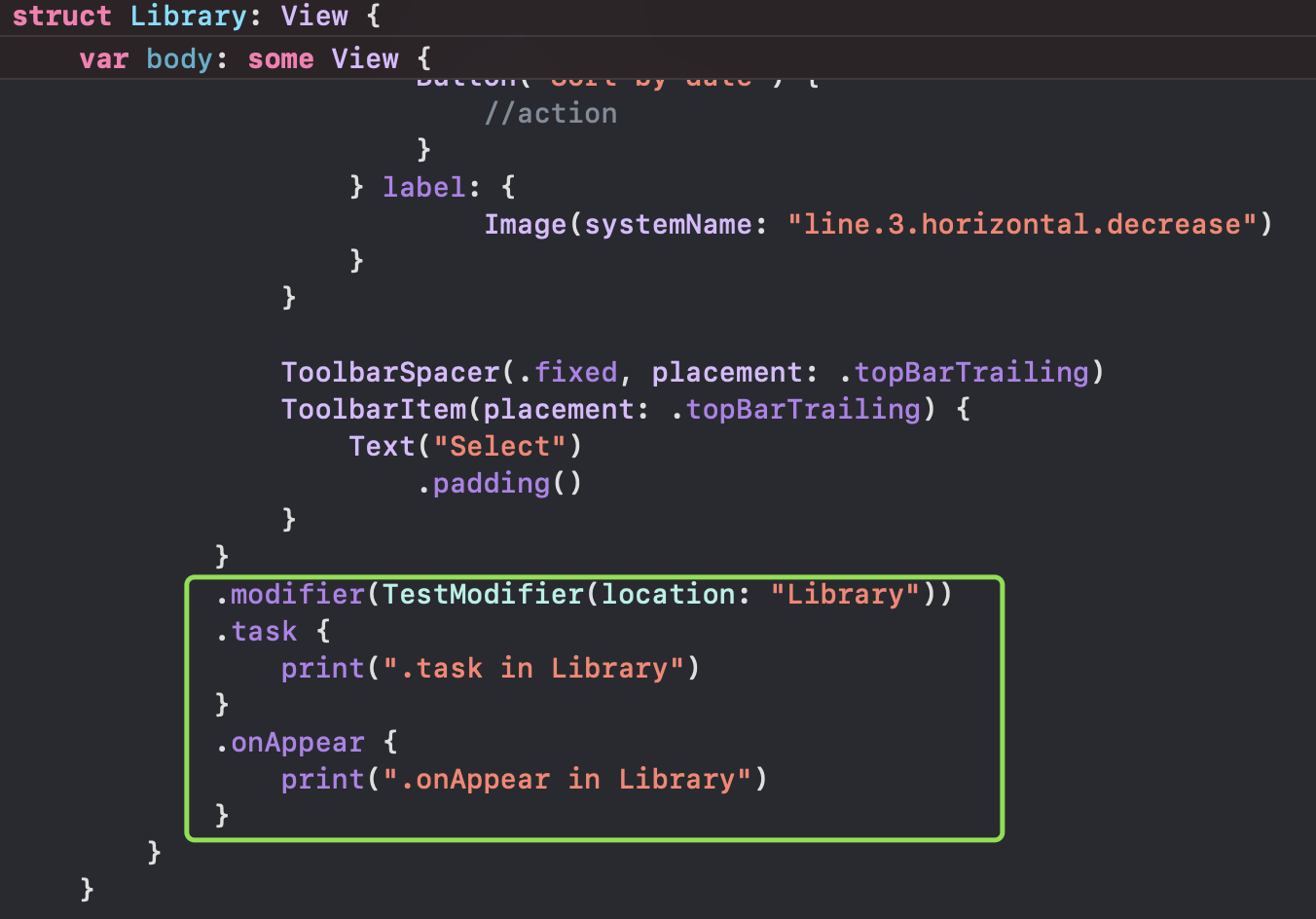The image size is (1316, 919).
Task: Click 'placement' label in ToolbarItem line
Action: click(559, 409)
